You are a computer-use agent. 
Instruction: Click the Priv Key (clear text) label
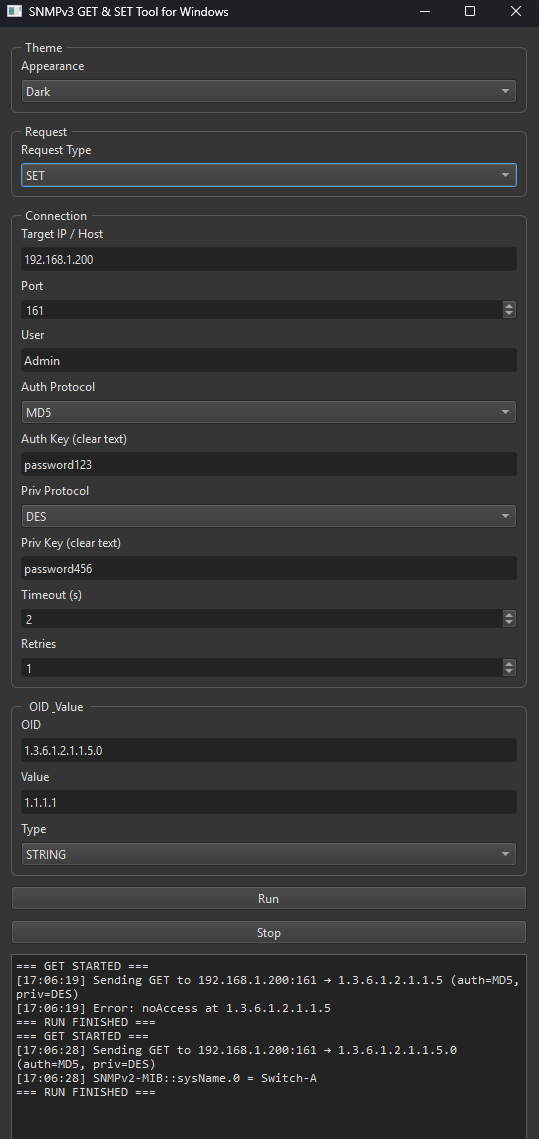(71, 543)
